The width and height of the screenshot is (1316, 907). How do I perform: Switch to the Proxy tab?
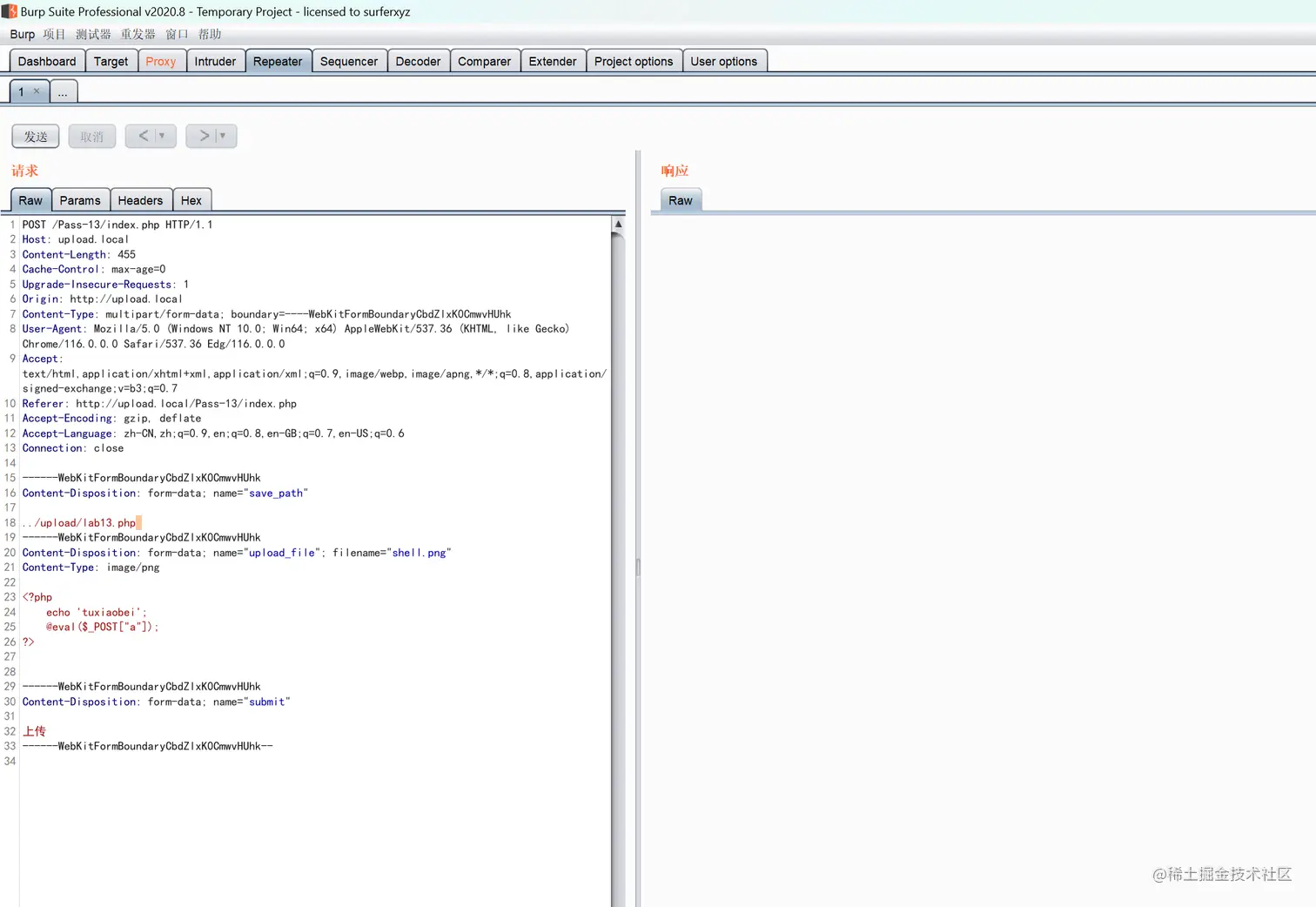161,61
